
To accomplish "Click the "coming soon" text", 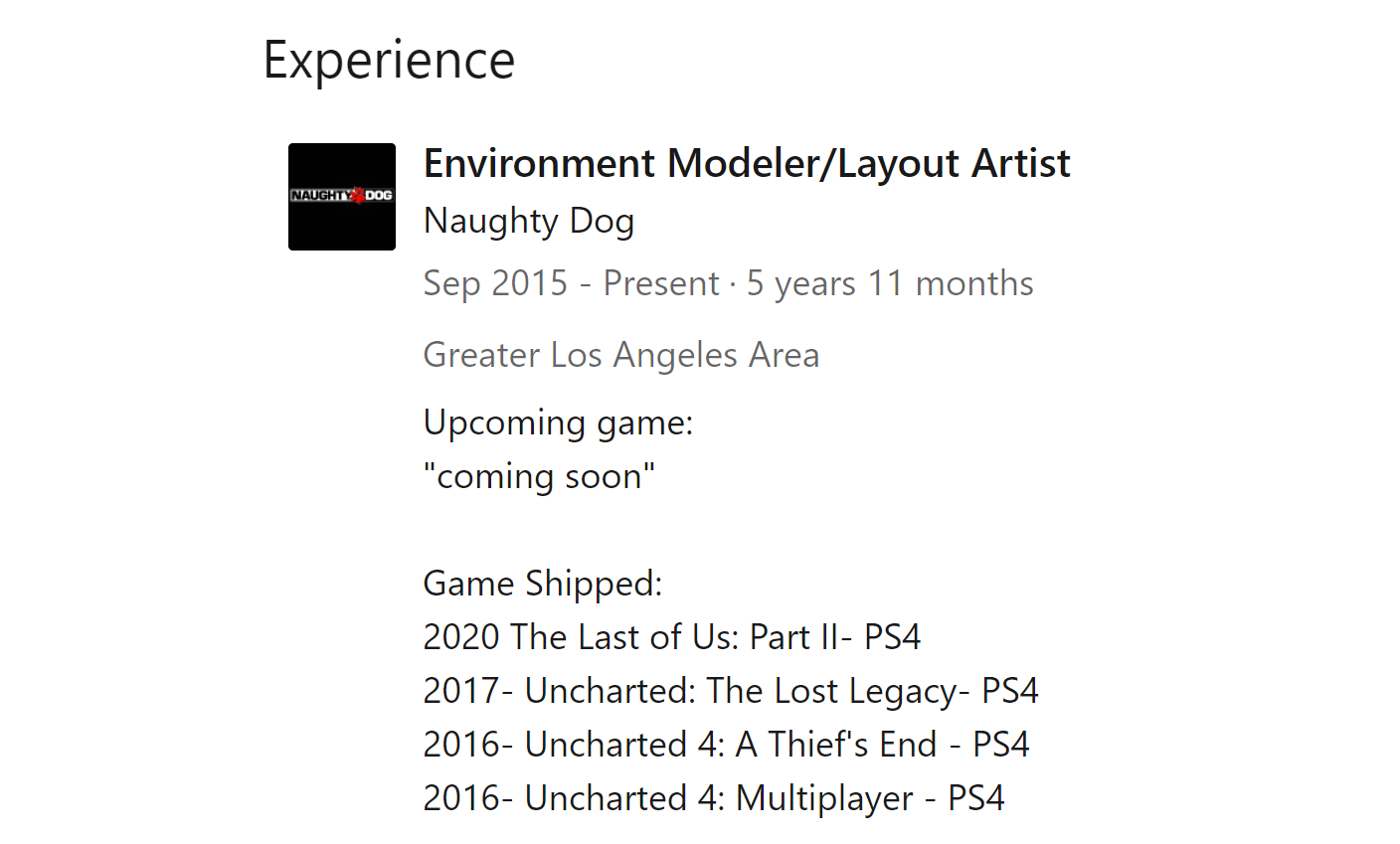I will coord(539,476).
